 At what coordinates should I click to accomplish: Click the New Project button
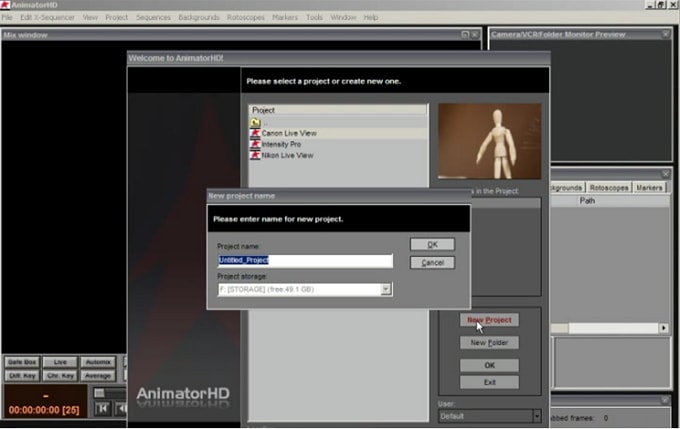pyautogui.click(x=489, y=320)
